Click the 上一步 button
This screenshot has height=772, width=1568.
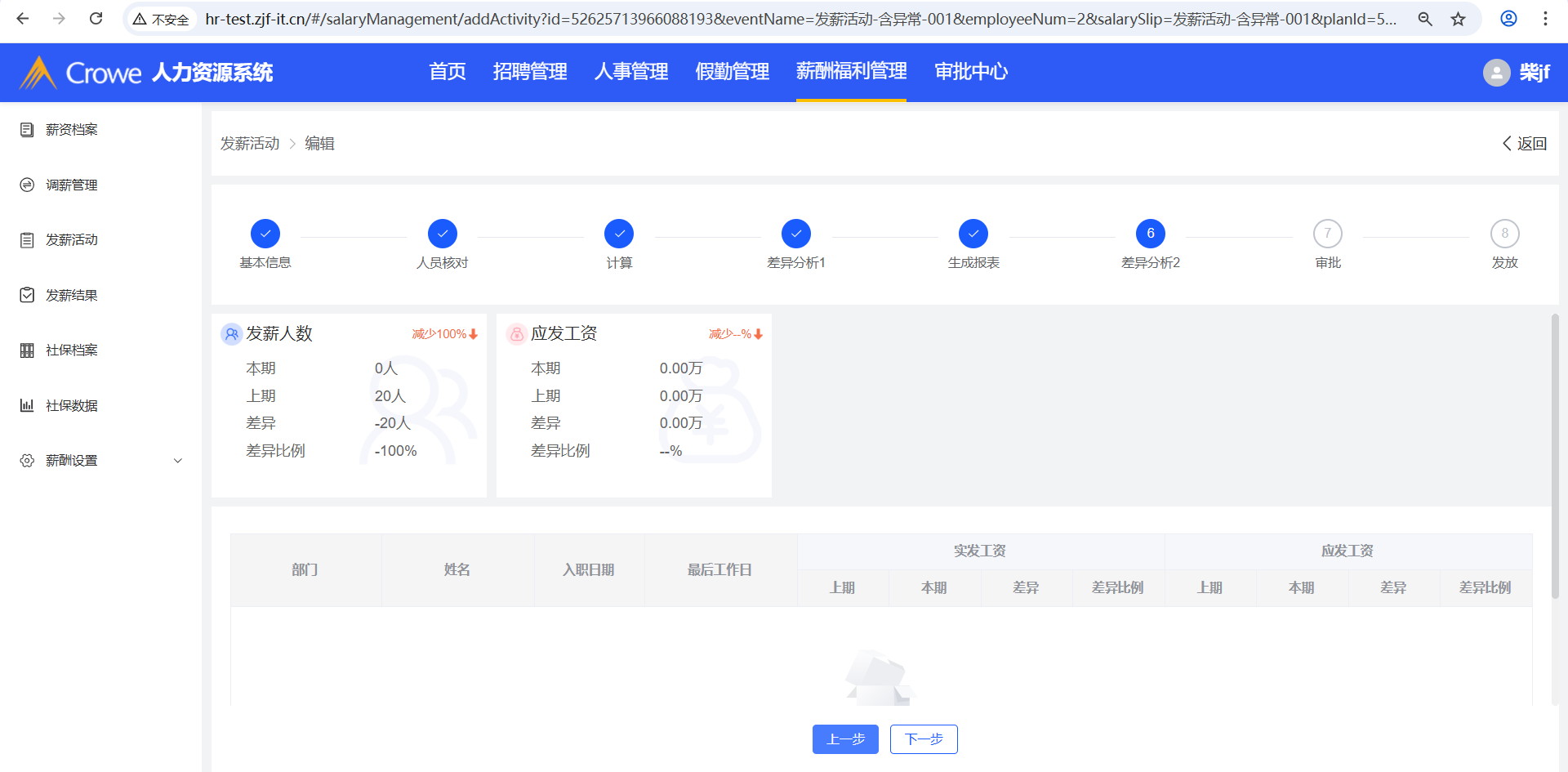coord(845,739)
